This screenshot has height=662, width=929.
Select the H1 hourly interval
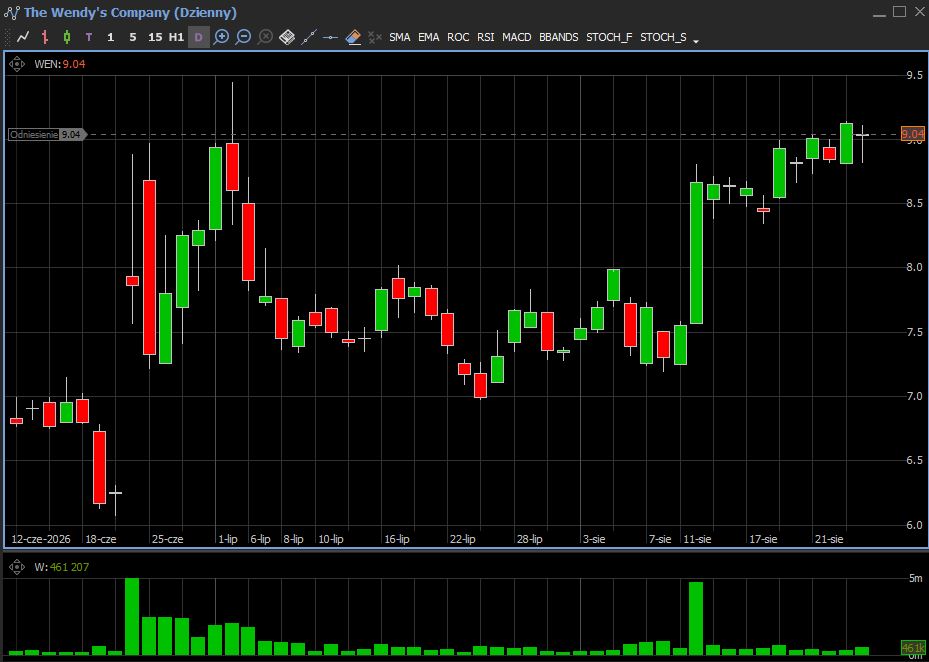click(176, 37)
